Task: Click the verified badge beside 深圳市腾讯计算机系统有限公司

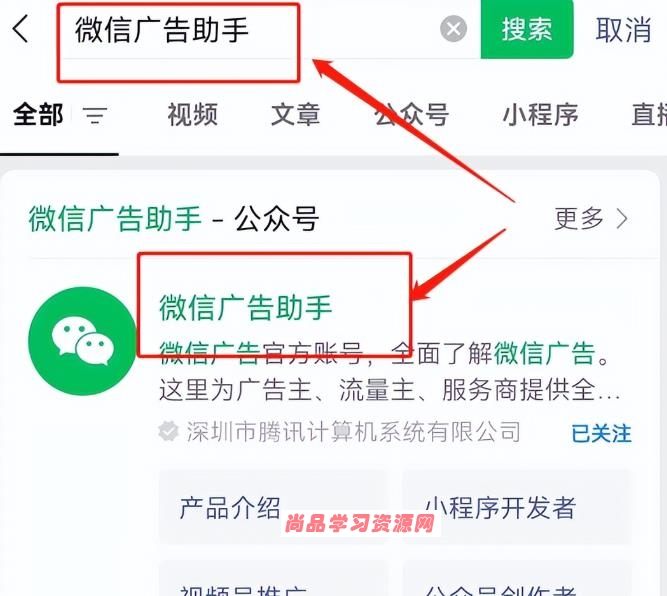Action: point(168,431)
